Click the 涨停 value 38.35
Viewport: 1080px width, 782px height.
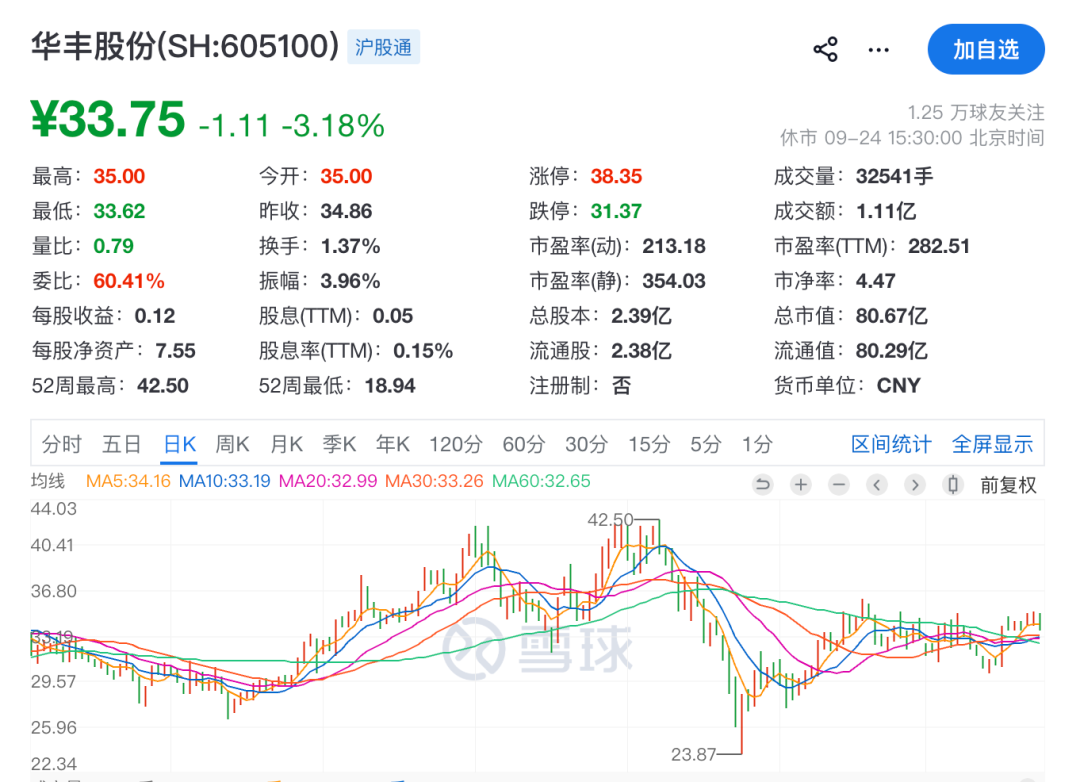click(x=616, y=176)
